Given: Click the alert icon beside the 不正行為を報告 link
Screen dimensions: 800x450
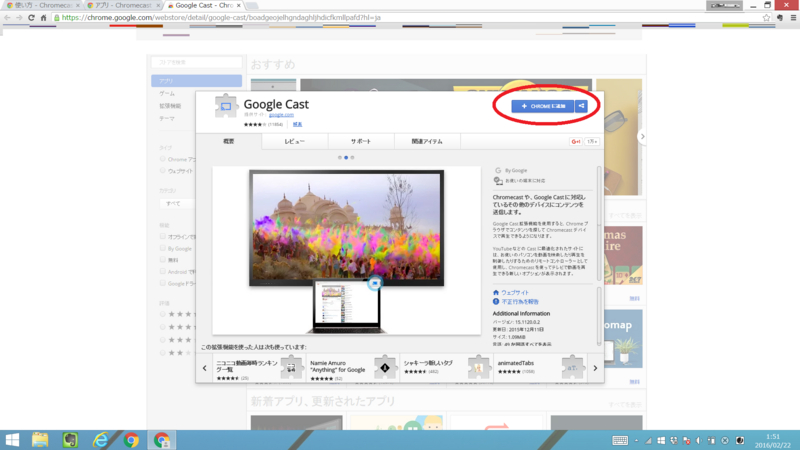Looking at the screenshot, I should tap(495, 302).
